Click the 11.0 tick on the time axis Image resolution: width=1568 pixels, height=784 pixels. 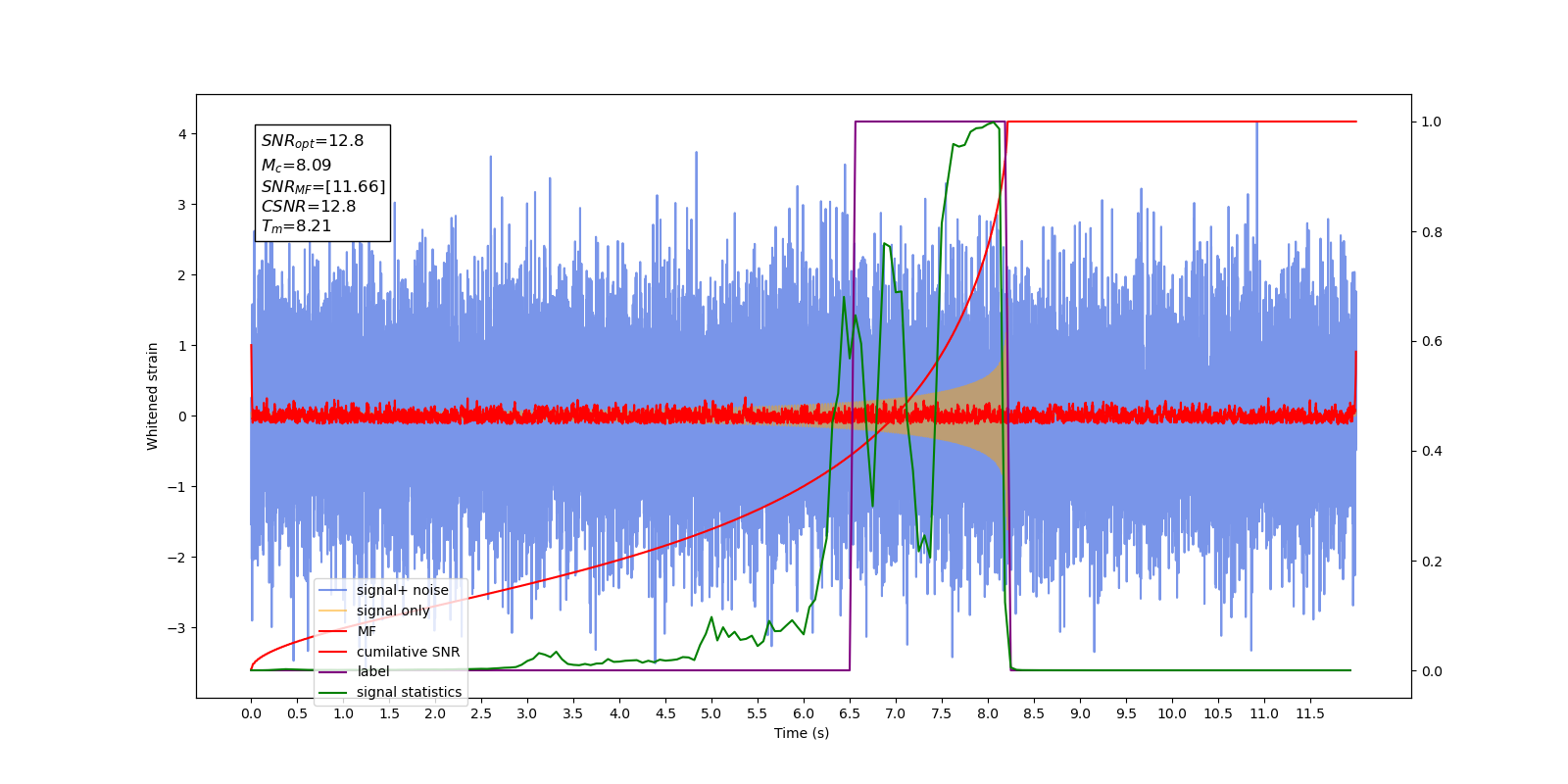[x=1264, y=713]
